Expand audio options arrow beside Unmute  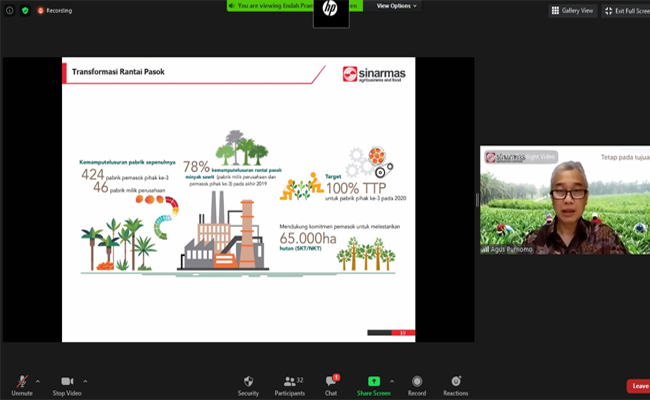(x=38, y=381)
